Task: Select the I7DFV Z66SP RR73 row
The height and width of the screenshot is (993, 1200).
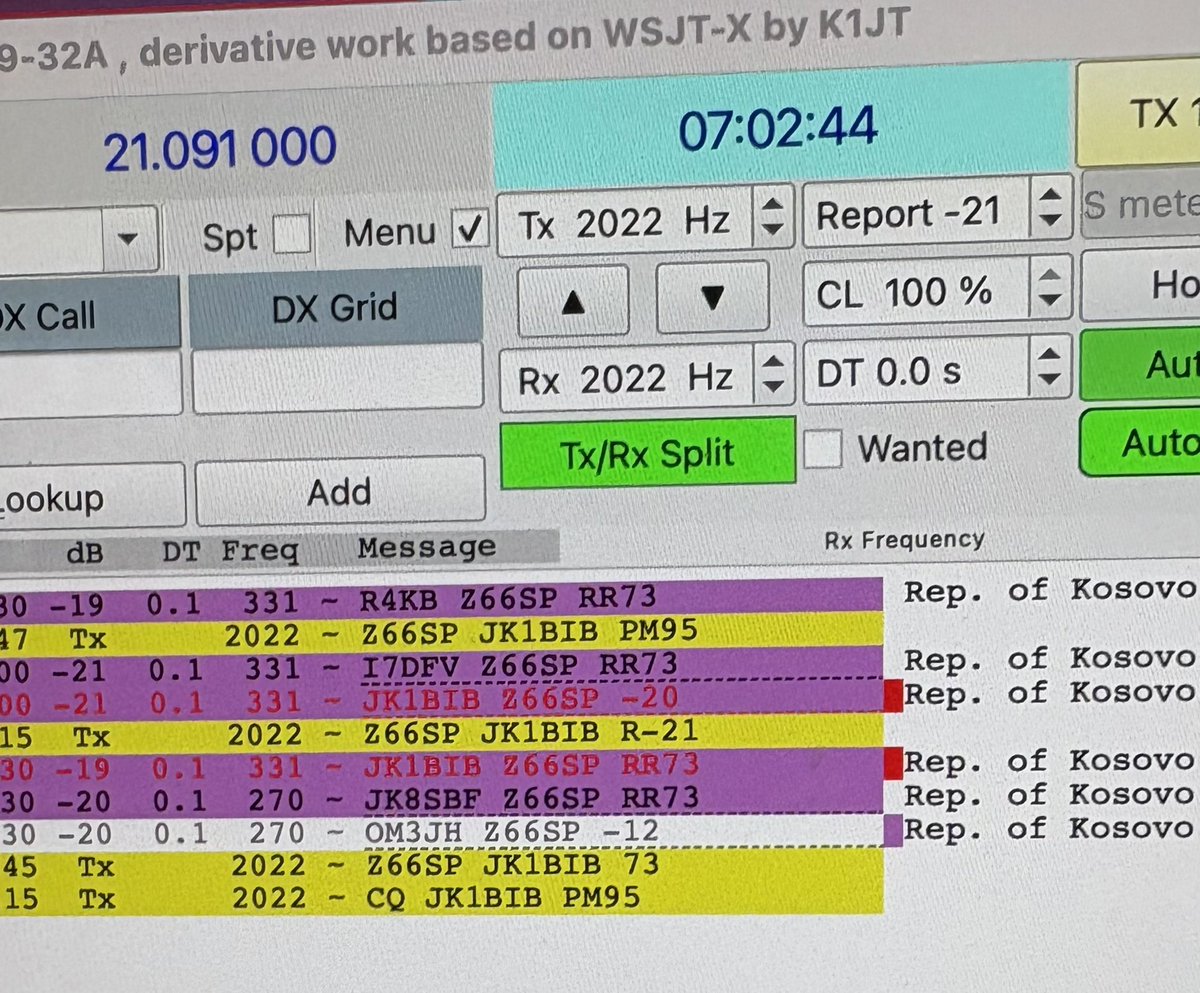Action: 441,664
